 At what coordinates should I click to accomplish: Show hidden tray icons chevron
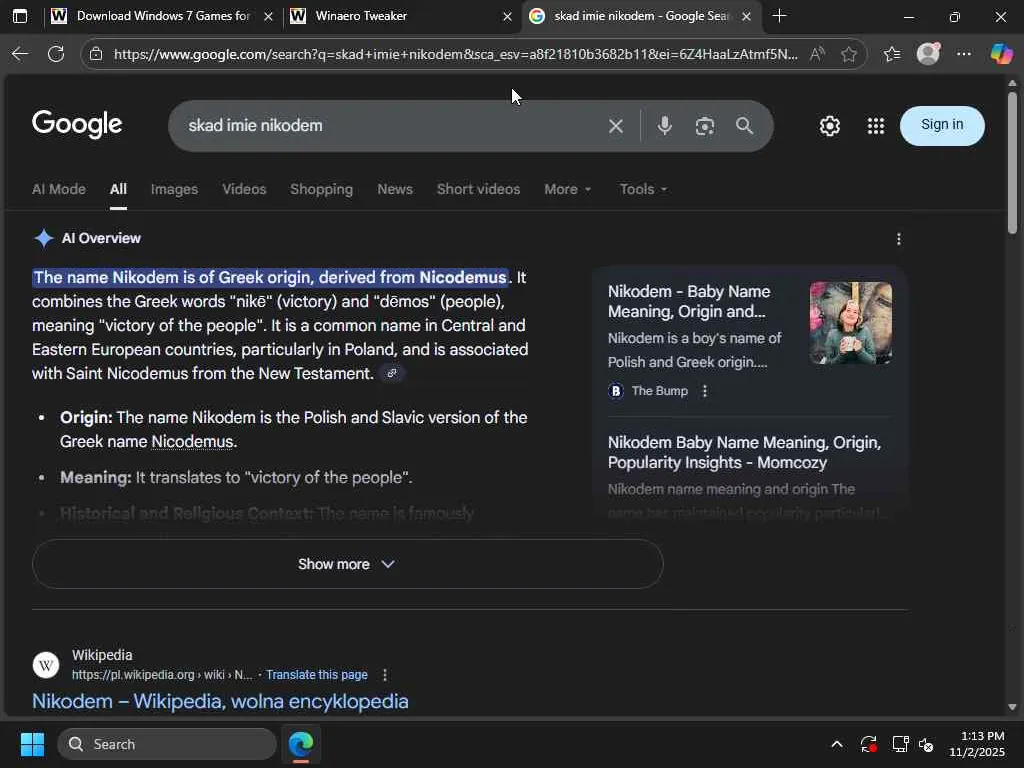pyautogui.click(x=837, y=744)
